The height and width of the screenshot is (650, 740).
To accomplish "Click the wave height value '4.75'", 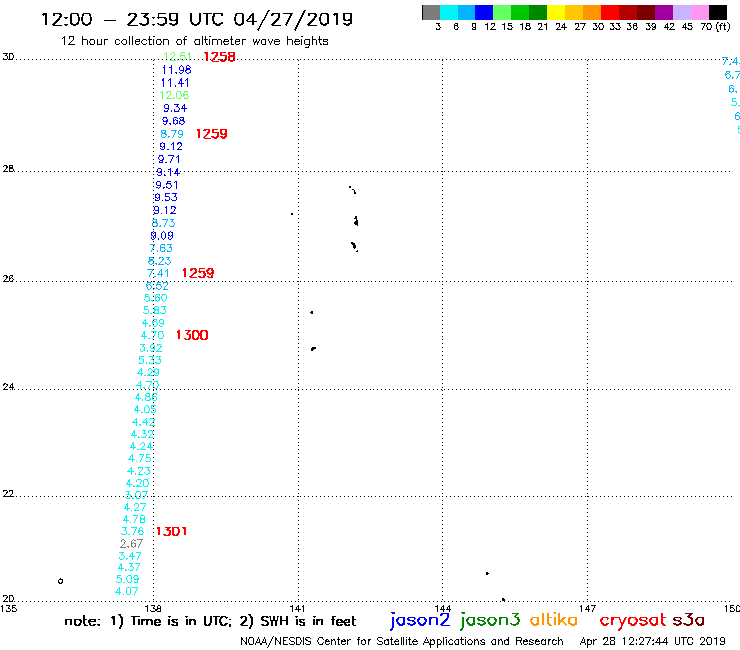I will [x=140, y=458].
